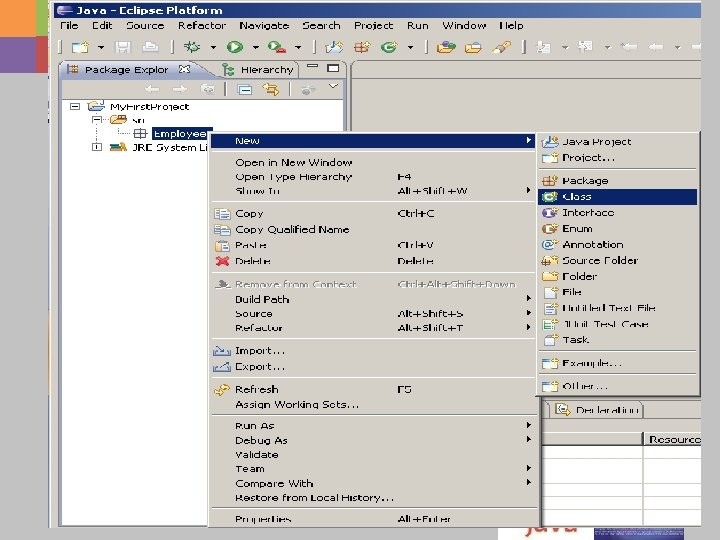Click Refresh in the context menu

[373, 389]
